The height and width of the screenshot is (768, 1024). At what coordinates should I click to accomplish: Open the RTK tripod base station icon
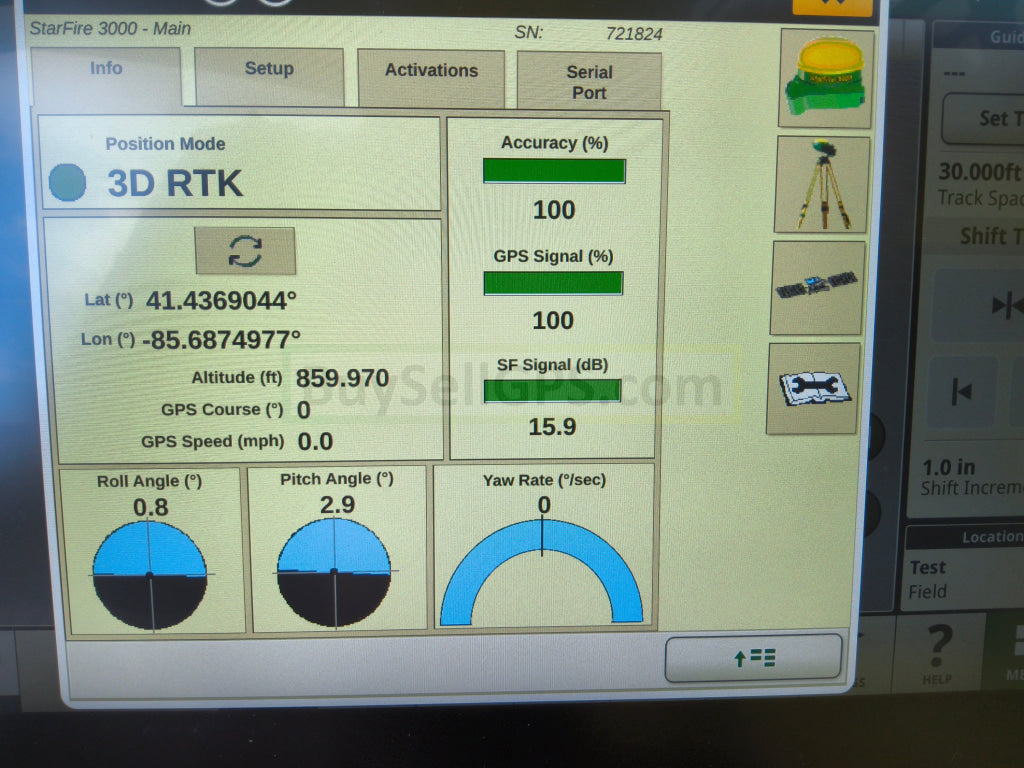(822, 185)
